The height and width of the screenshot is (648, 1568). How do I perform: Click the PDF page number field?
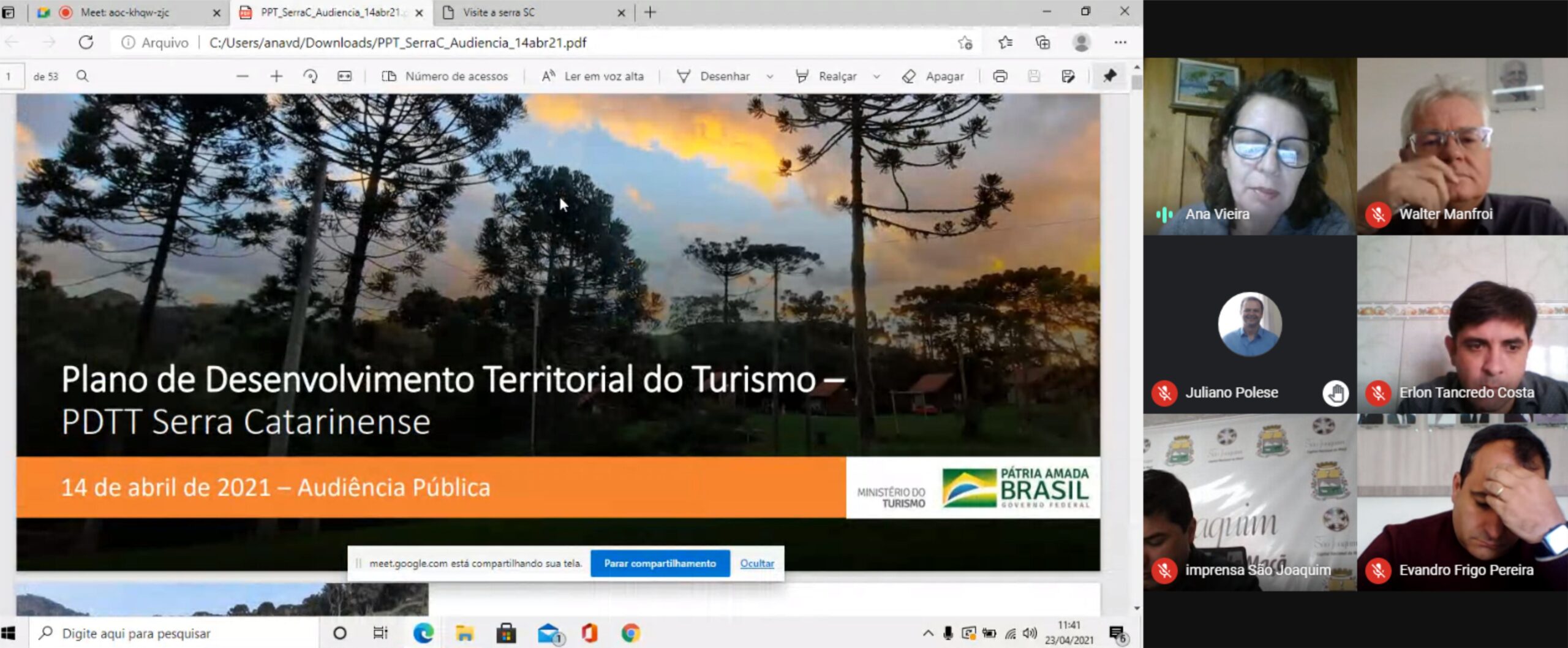pos(12,77)
